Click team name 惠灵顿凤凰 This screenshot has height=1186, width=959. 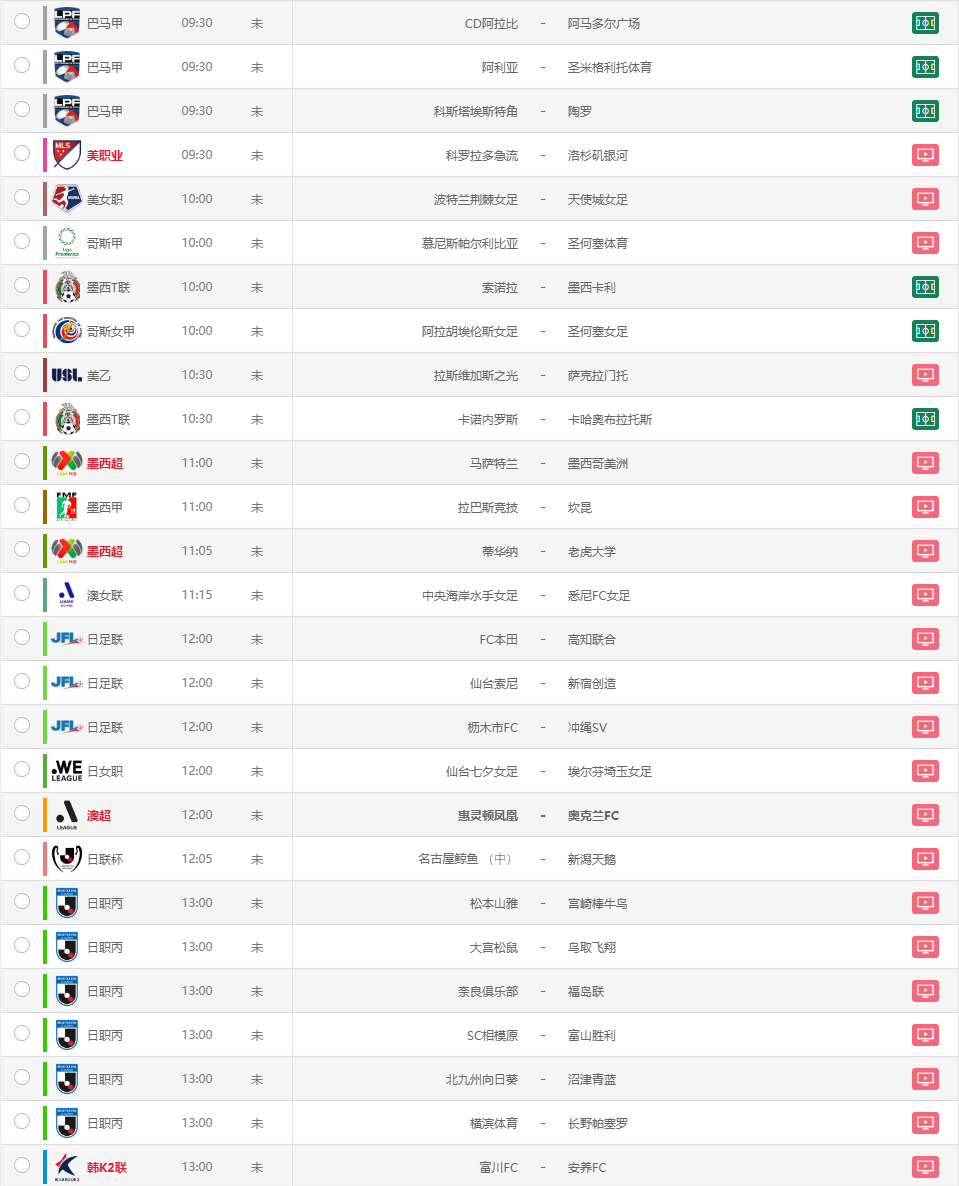(x=488, y=815)
